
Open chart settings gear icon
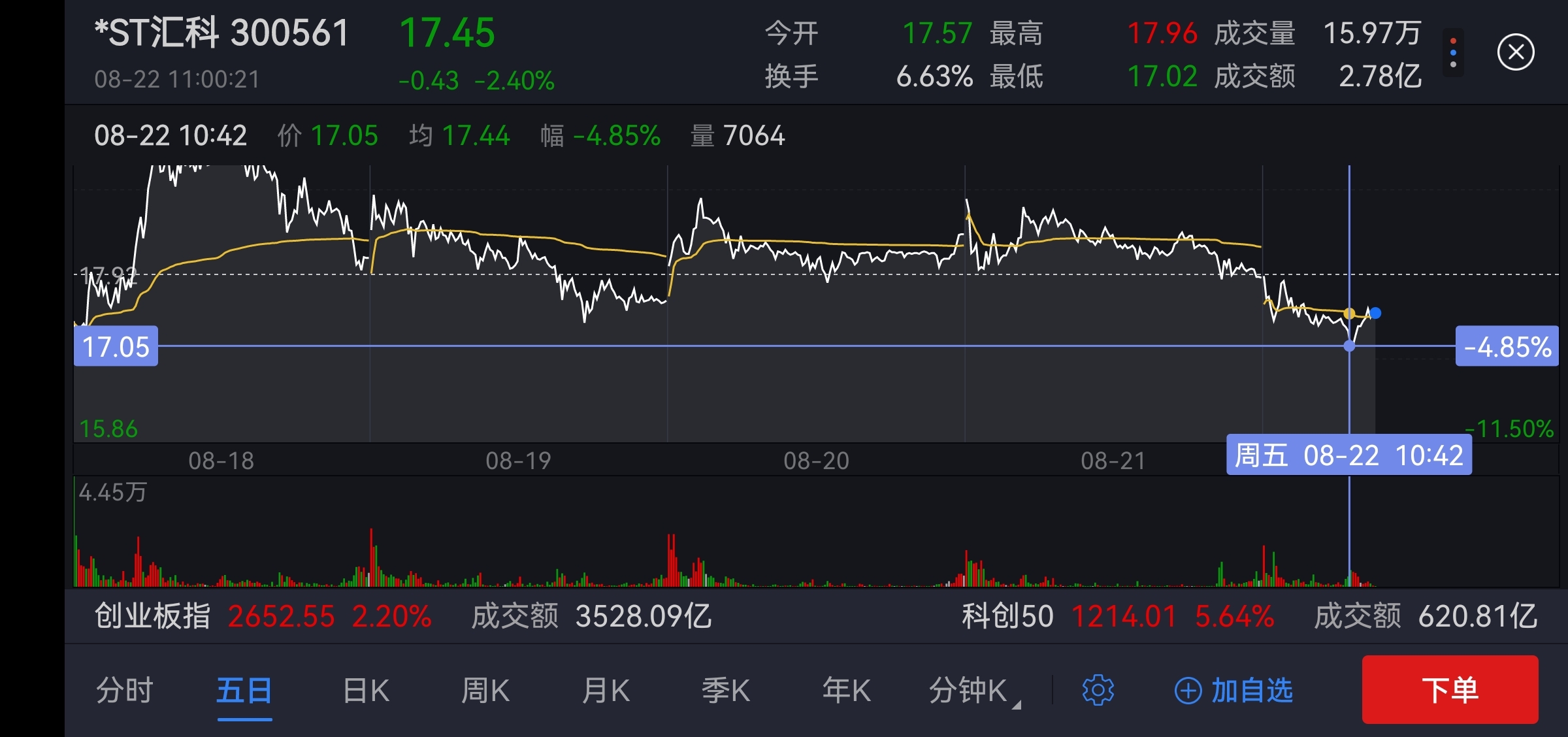click(1098, 690)
